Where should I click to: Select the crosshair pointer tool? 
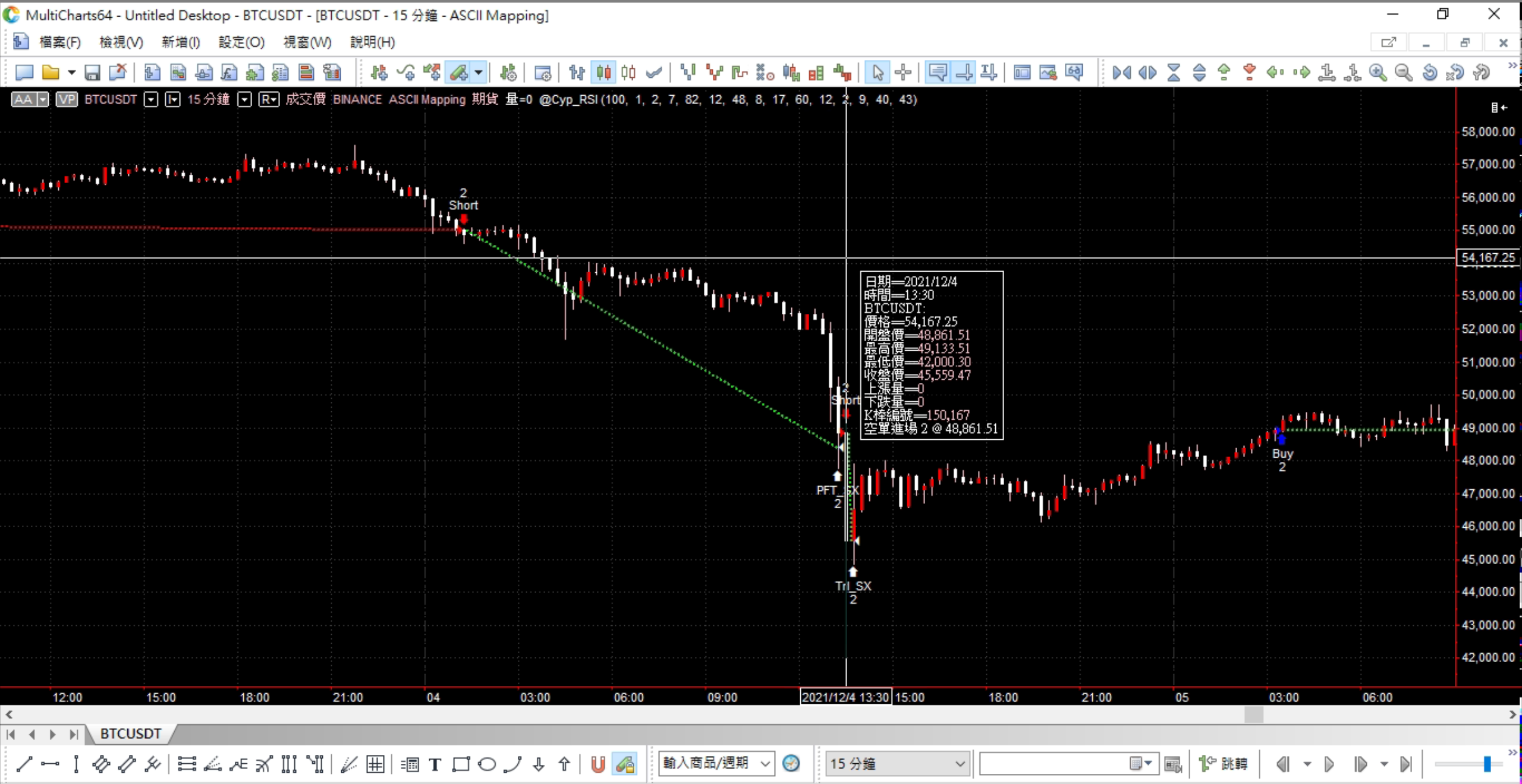pos(902,73)
